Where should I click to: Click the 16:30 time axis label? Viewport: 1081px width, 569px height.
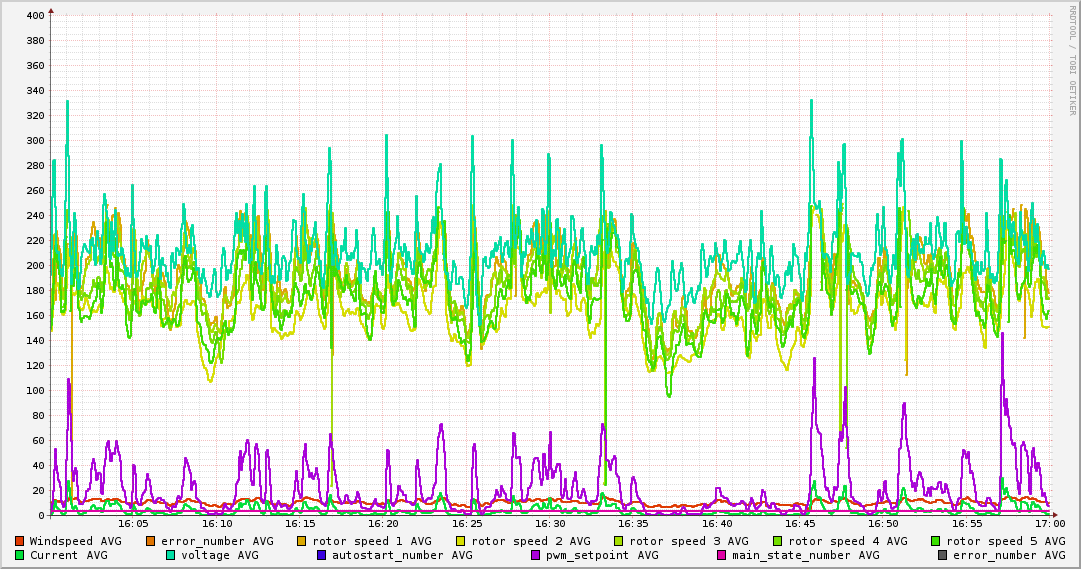pyautogui.click(x=550, y=523)
